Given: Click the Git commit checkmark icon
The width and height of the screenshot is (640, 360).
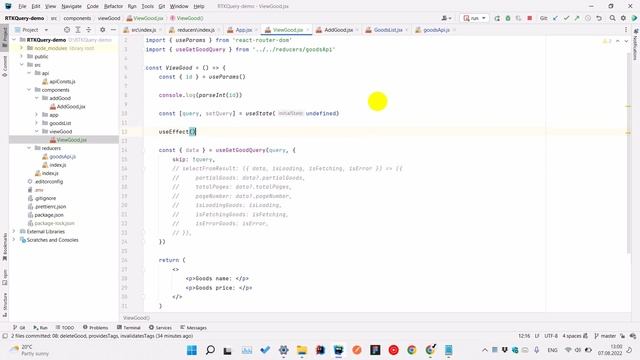Looking at the screenshot, I should click(567, 18).
